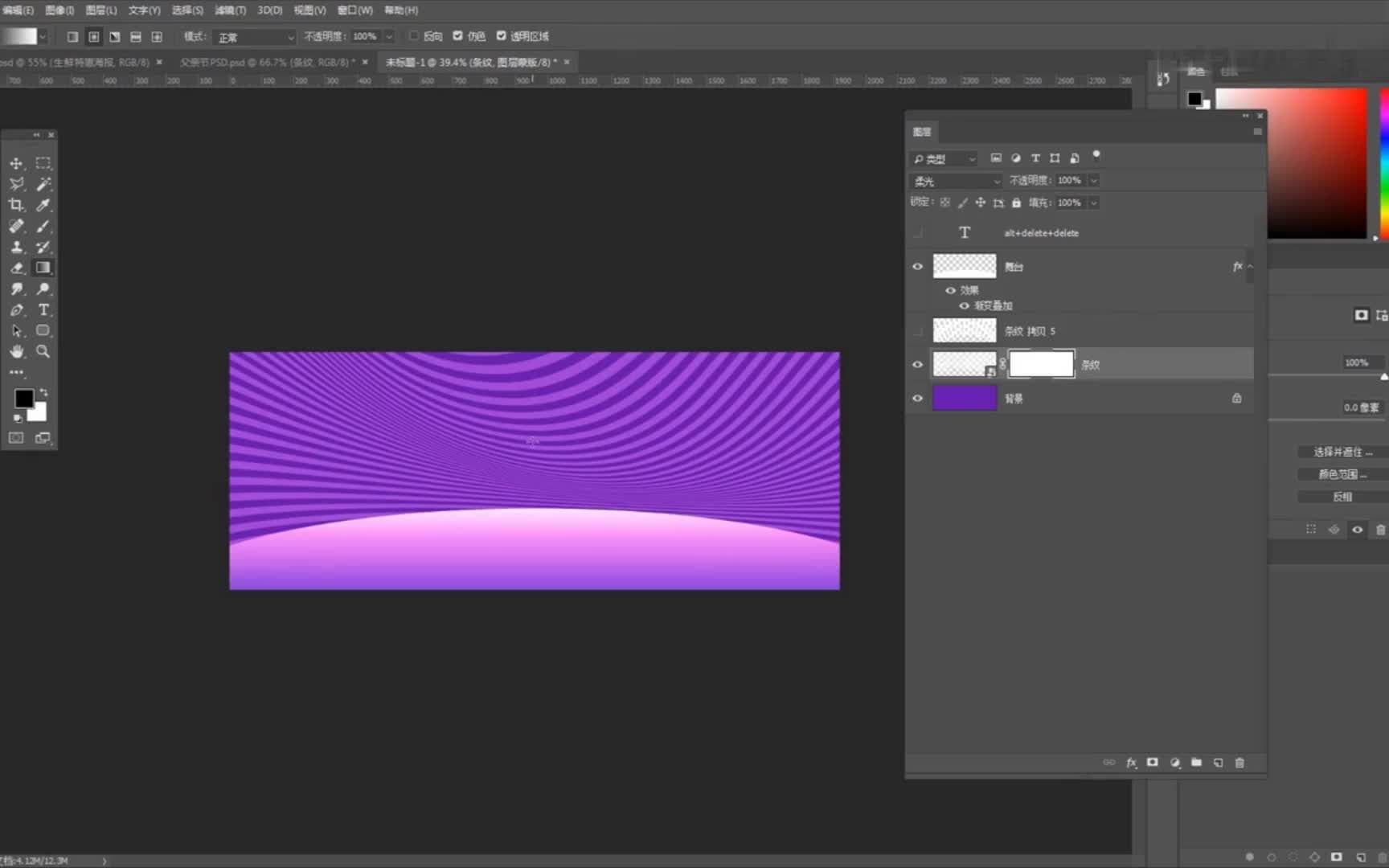
Task: Select the Hand tool
Action: (x=16, y=351)
